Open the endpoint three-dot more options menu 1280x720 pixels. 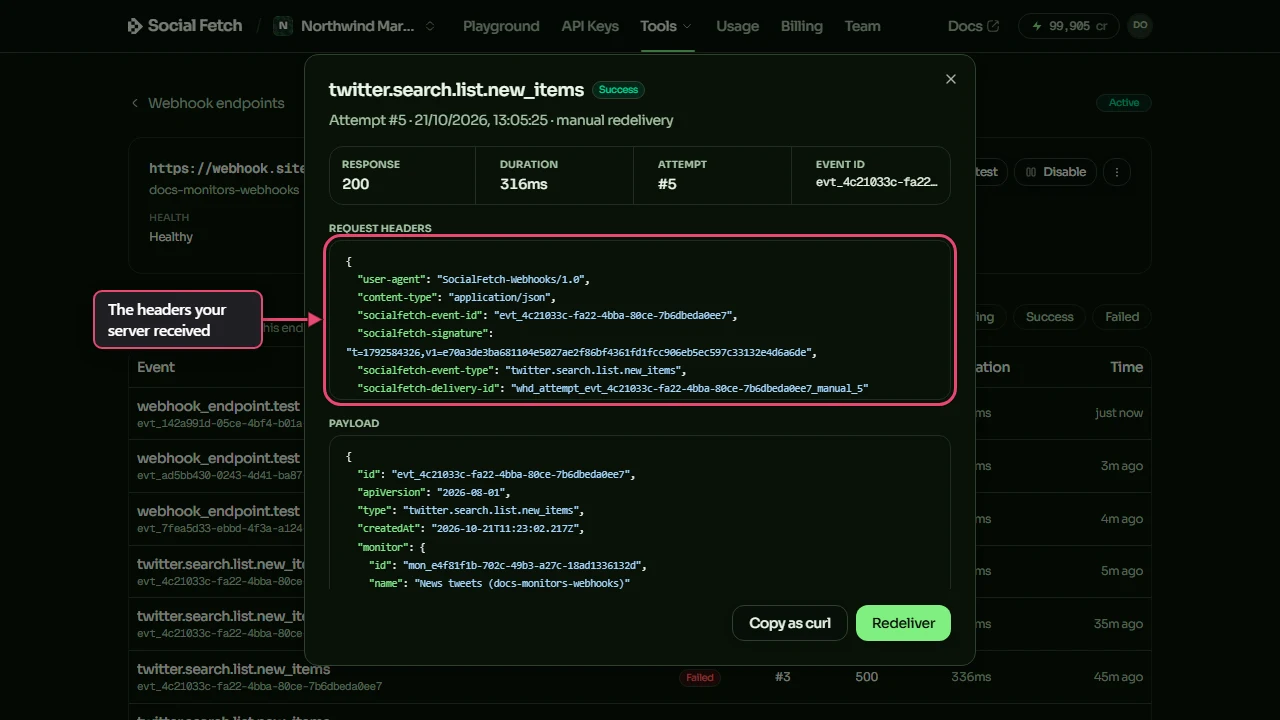[1117, 172]
